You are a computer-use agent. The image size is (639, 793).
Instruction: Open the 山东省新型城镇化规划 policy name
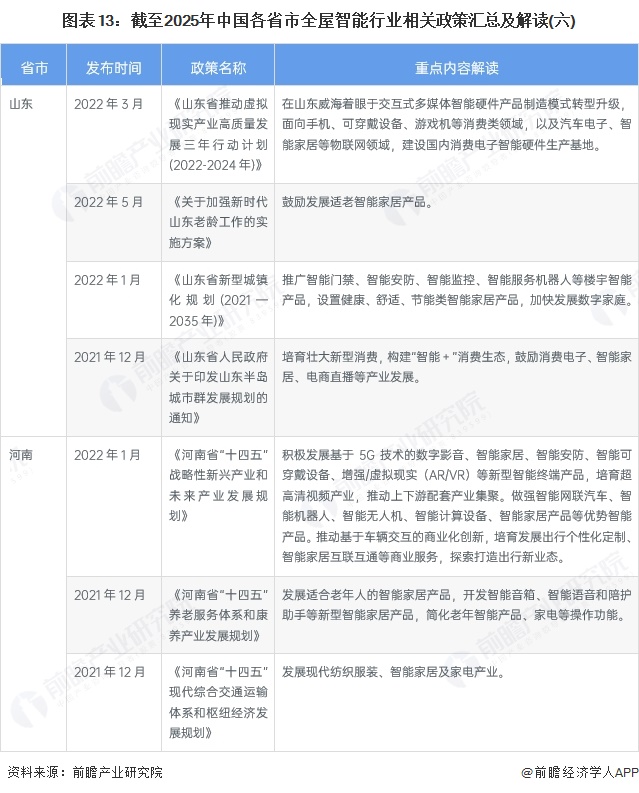tap(218, 298)
